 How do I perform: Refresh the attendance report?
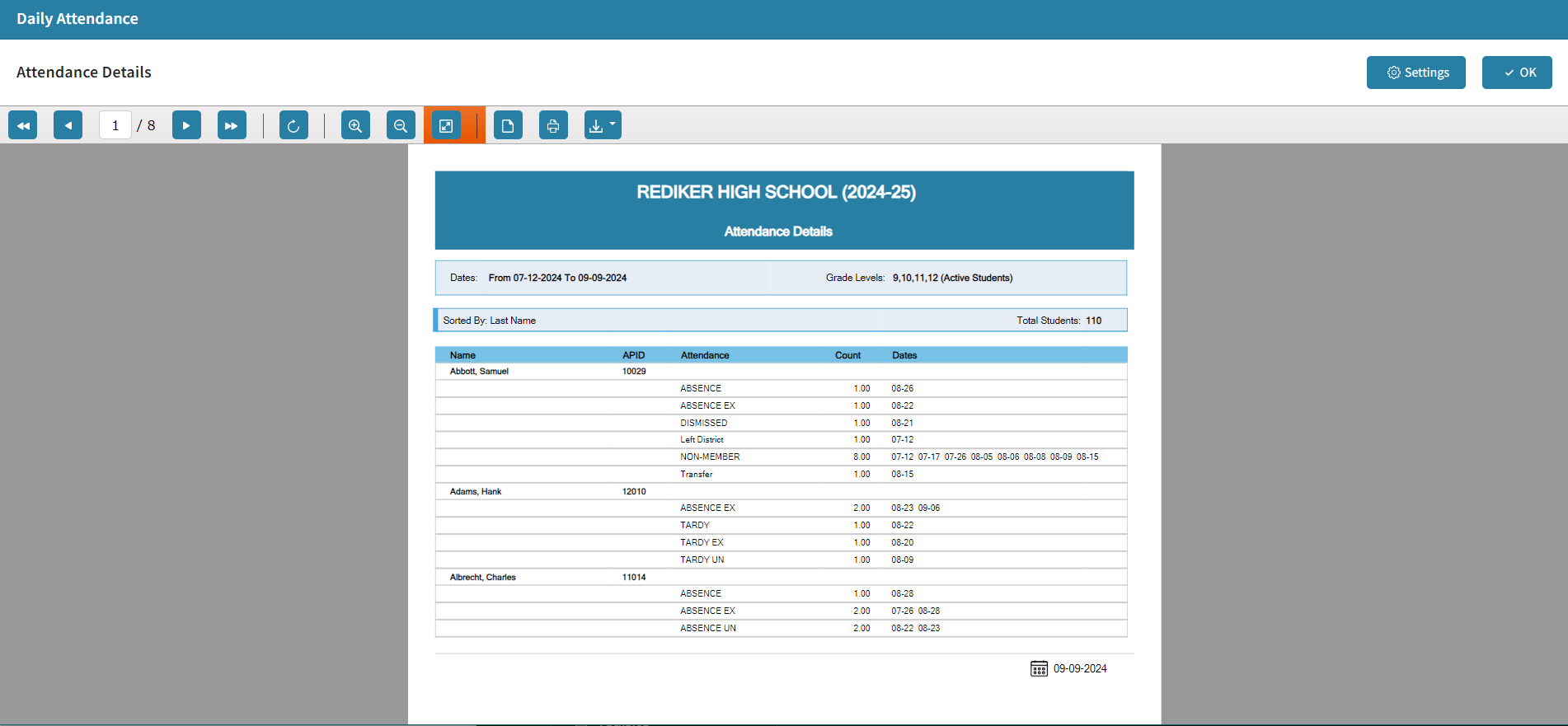(x=293, y=125)
